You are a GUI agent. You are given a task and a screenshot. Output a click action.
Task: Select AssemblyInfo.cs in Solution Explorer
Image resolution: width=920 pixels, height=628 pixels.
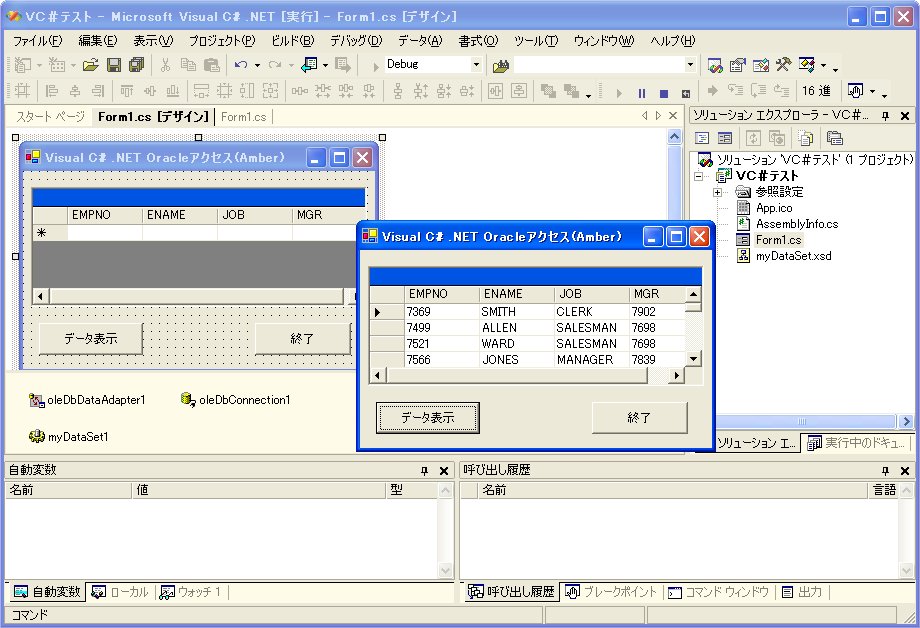(x=797, y=224)
